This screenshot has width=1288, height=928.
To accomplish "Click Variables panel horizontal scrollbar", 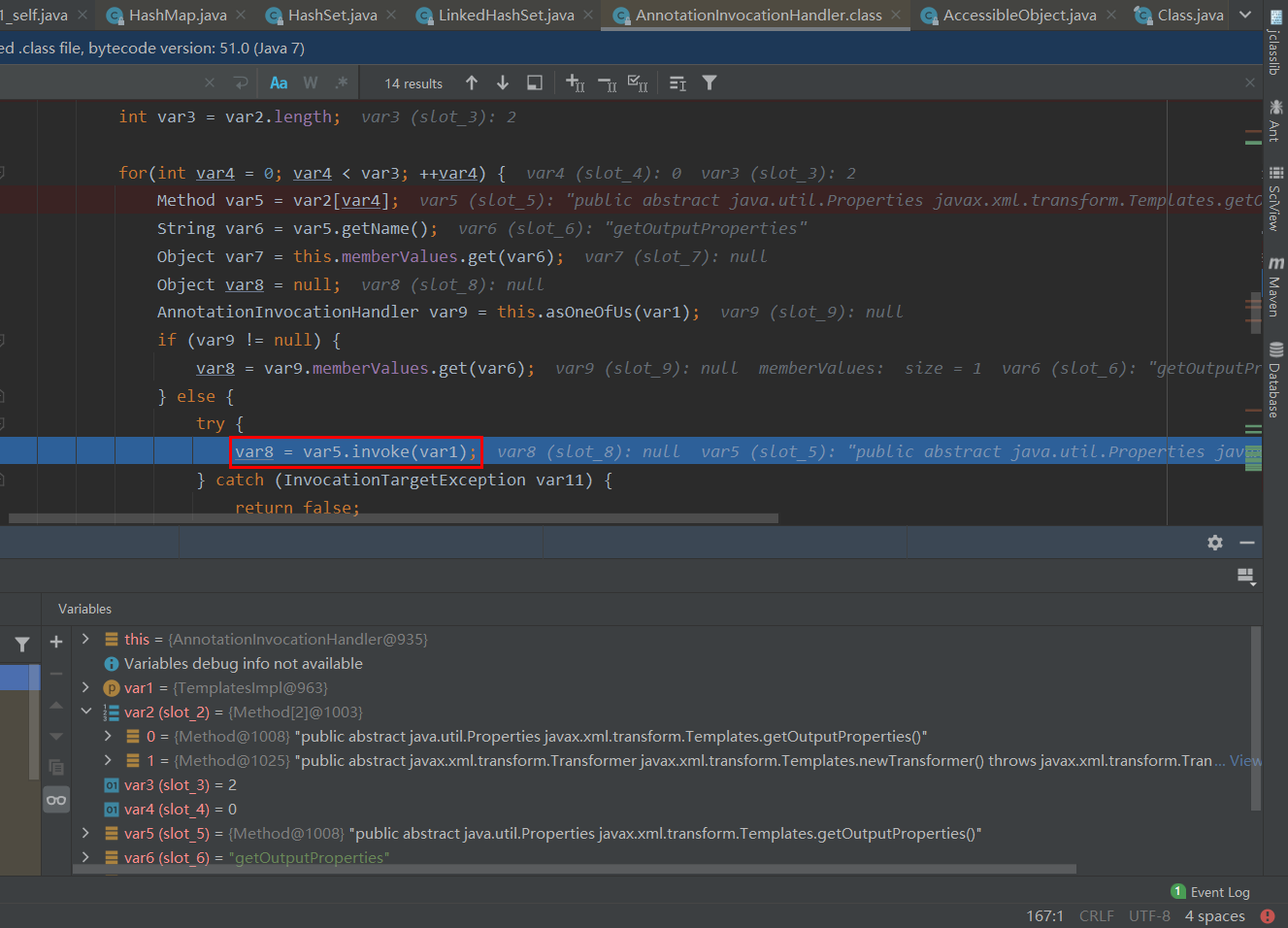I will [575, 869].
